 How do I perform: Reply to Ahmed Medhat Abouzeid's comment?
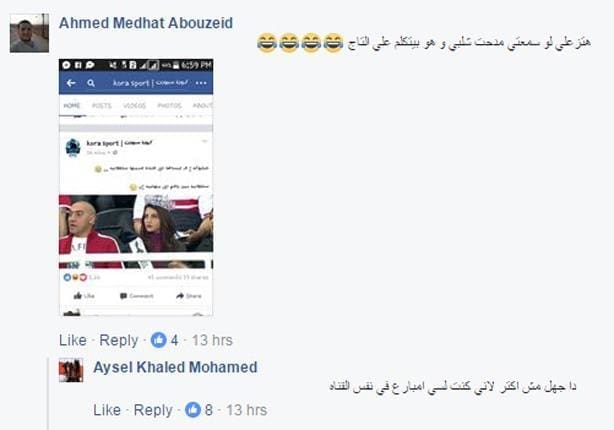pos(119,340)
